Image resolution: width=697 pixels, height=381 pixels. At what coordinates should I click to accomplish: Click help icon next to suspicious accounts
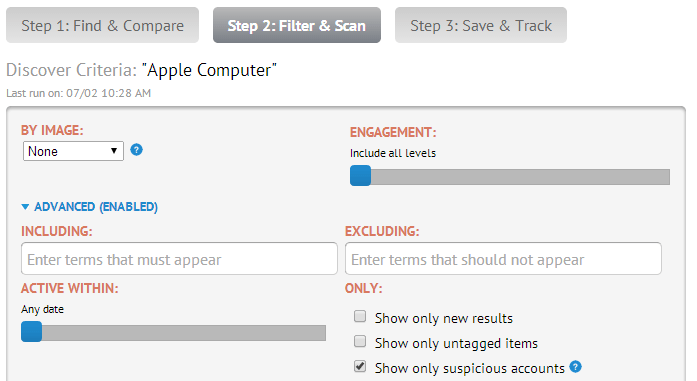coord(576,367)
